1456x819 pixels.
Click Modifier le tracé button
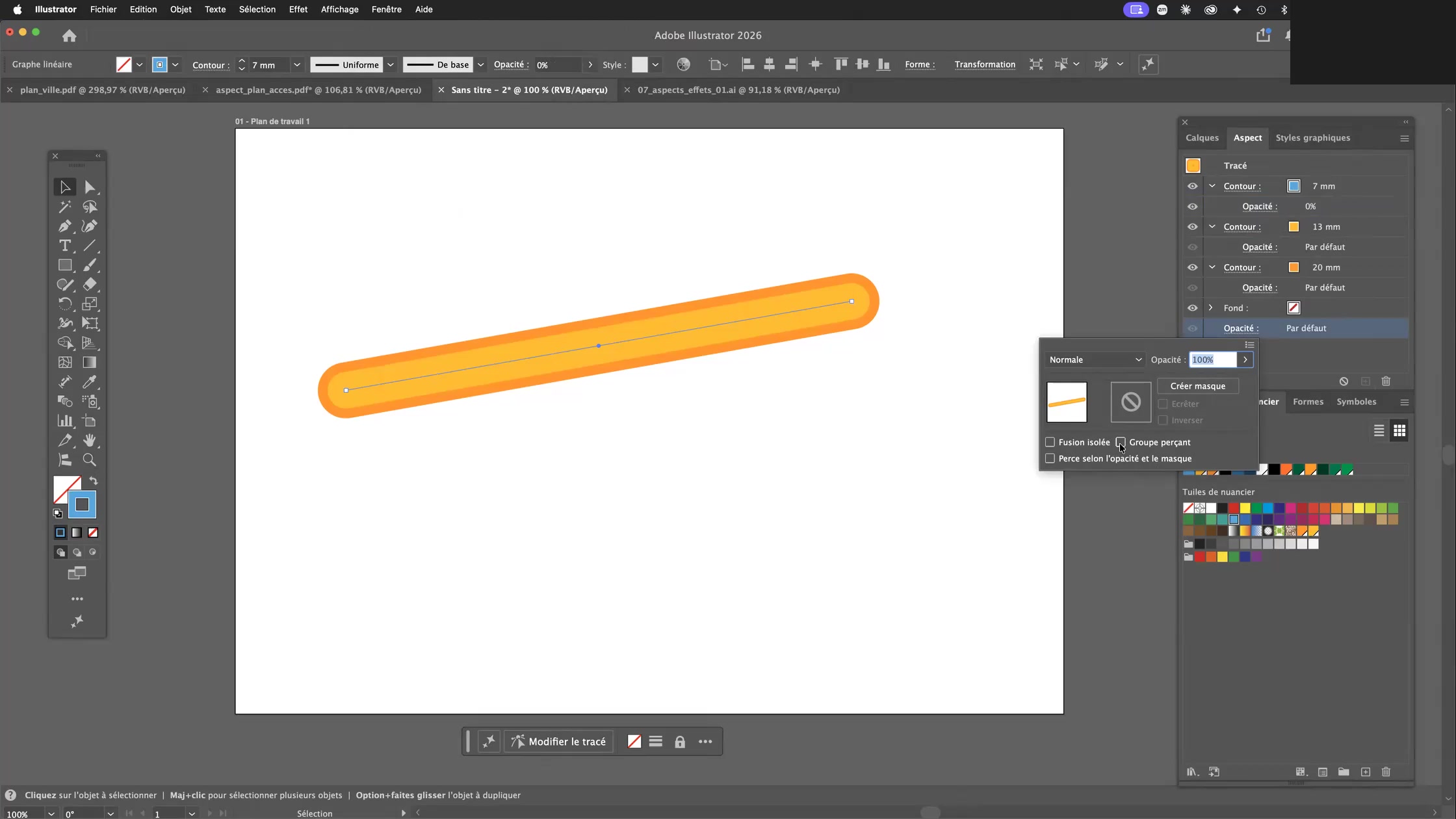pos(558,742)
